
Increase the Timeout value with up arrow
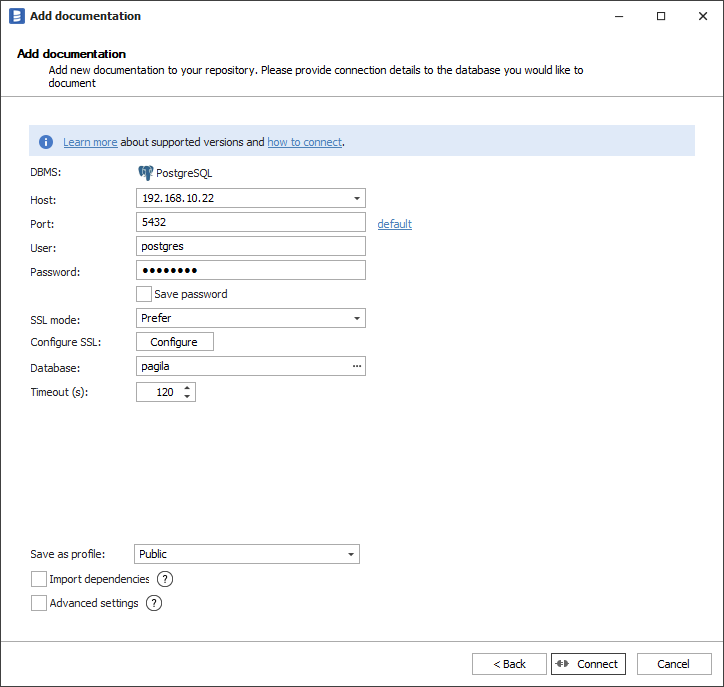coord(187,388)
